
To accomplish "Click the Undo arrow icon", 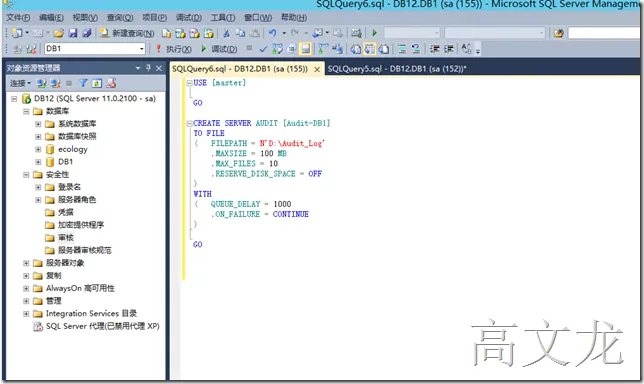I will point(272,33).
